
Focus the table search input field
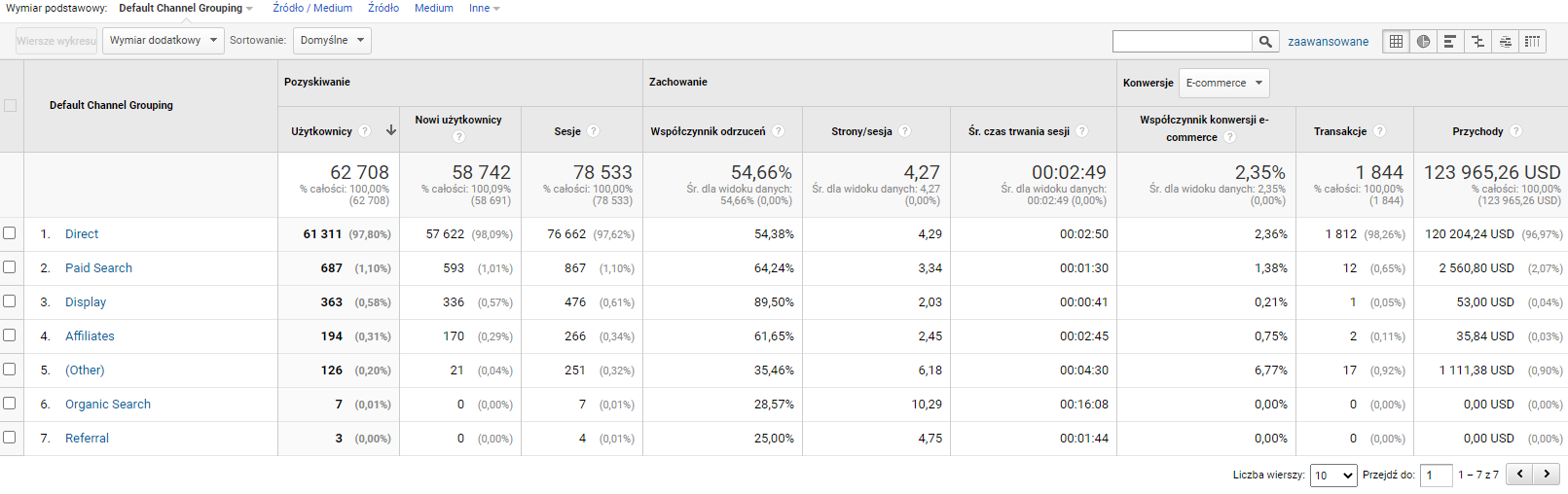[x=1183, y=41]
